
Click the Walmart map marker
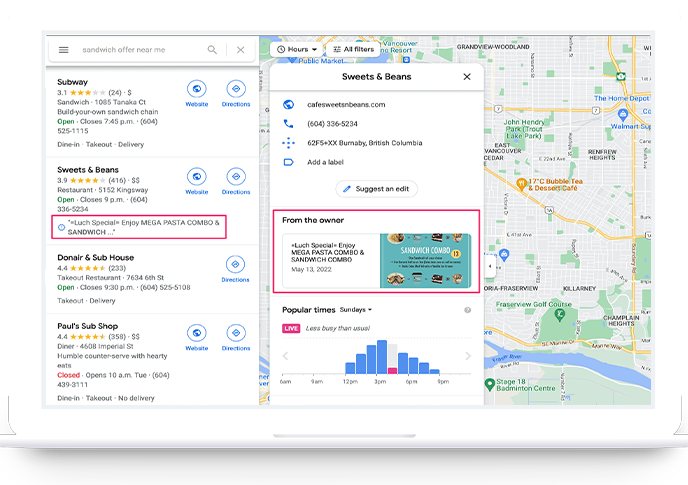click(x=623, y=115)
